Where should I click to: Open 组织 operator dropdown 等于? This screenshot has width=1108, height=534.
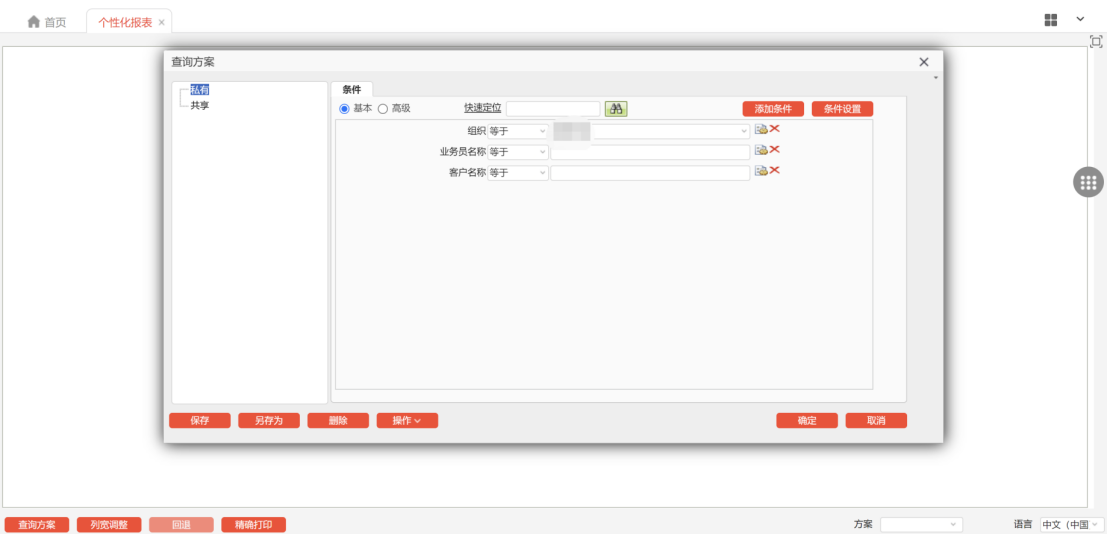point(518,131)
